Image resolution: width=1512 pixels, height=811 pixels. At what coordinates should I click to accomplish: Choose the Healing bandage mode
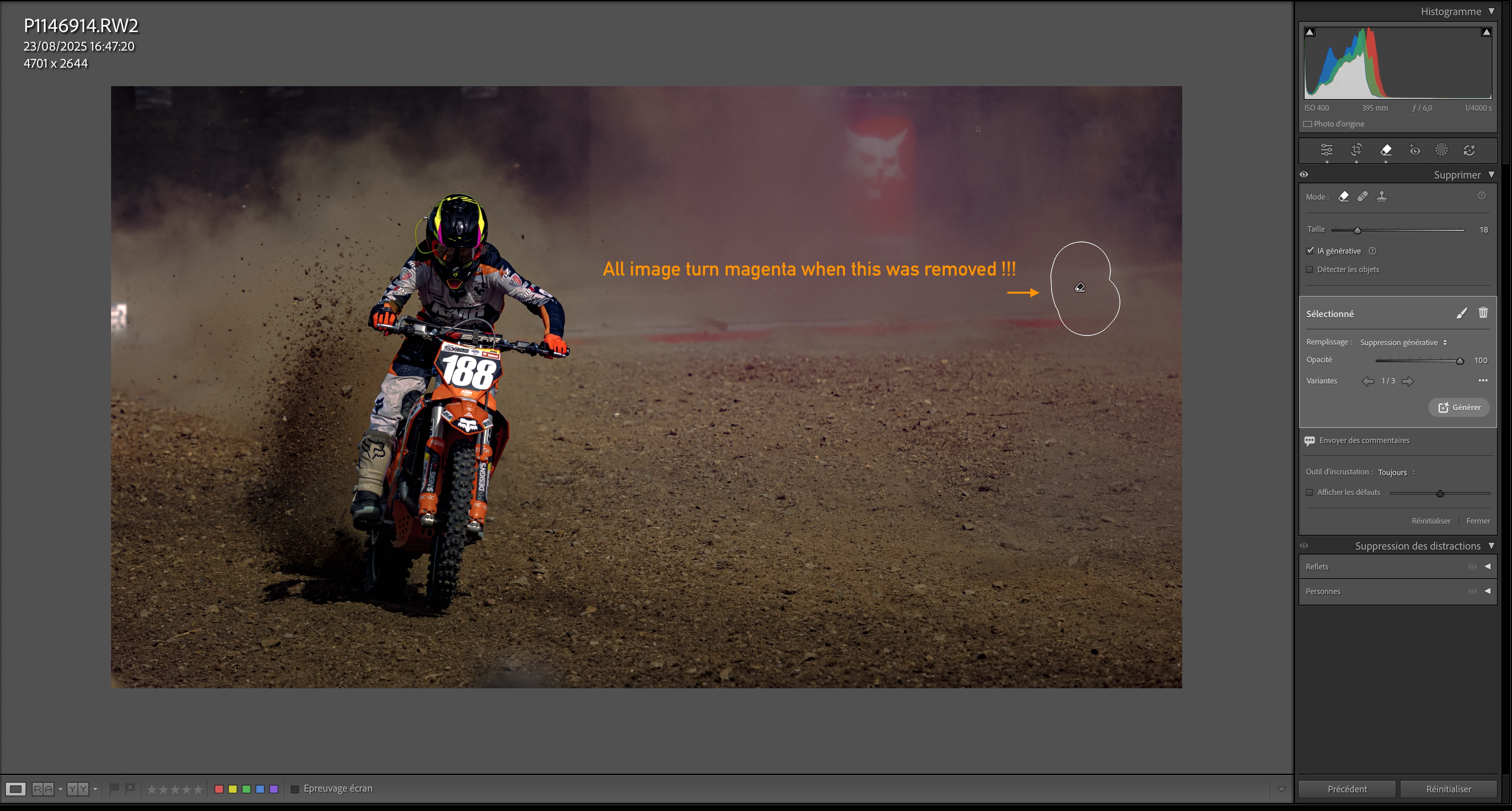[1362, 197]
